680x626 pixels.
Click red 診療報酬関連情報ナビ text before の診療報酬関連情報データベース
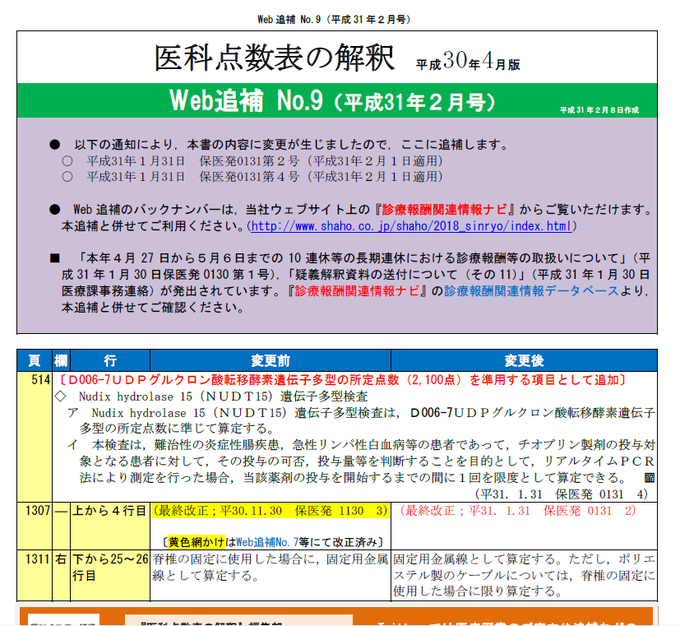point(357,291)
